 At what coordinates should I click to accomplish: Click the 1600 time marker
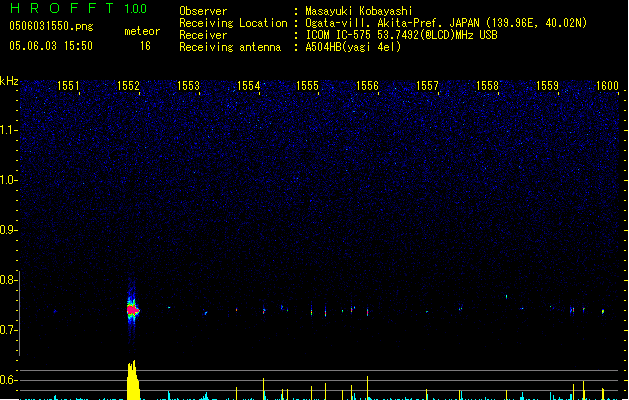607,86
